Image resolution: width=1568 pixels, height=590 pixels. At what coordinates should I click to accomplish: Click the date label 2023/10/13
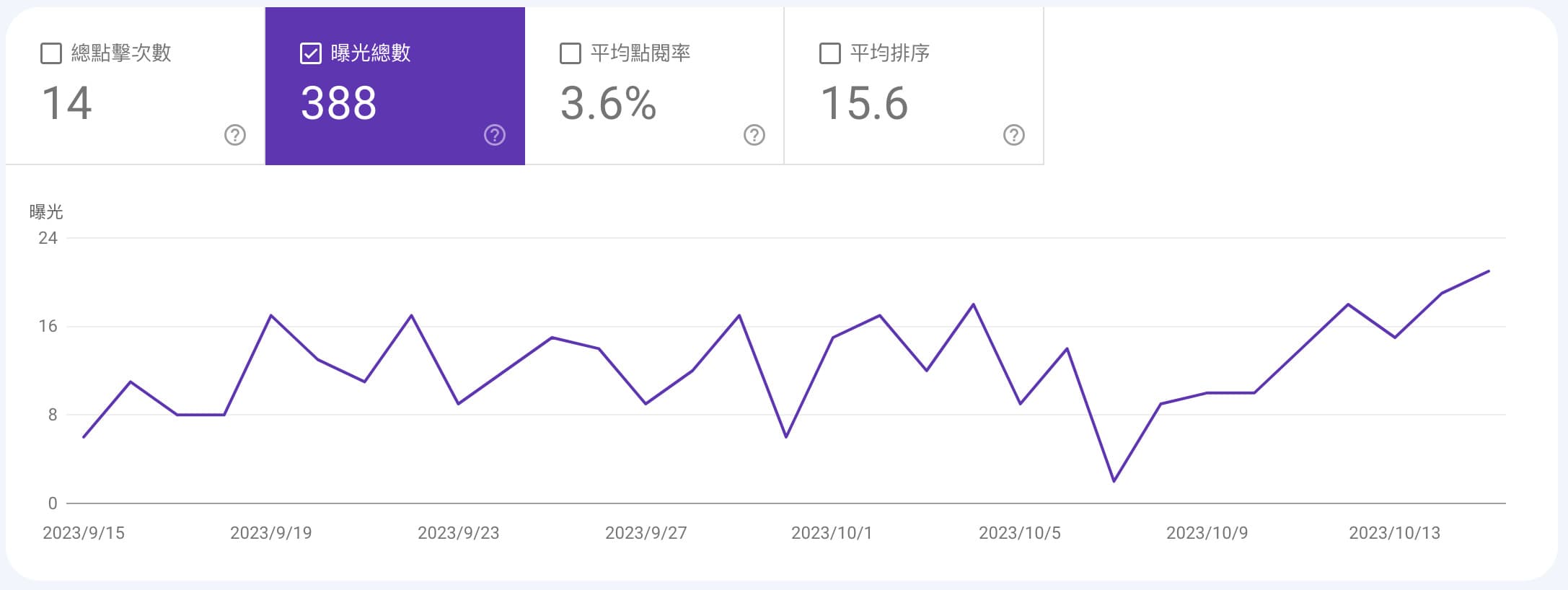pyautogui.click(x=1395, y=533)
